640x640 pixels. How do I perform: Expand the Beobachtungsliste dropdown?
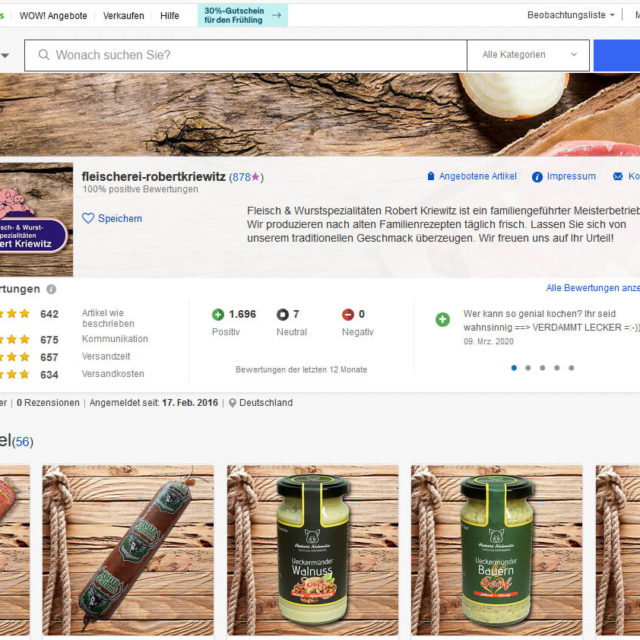pos(571,15)
